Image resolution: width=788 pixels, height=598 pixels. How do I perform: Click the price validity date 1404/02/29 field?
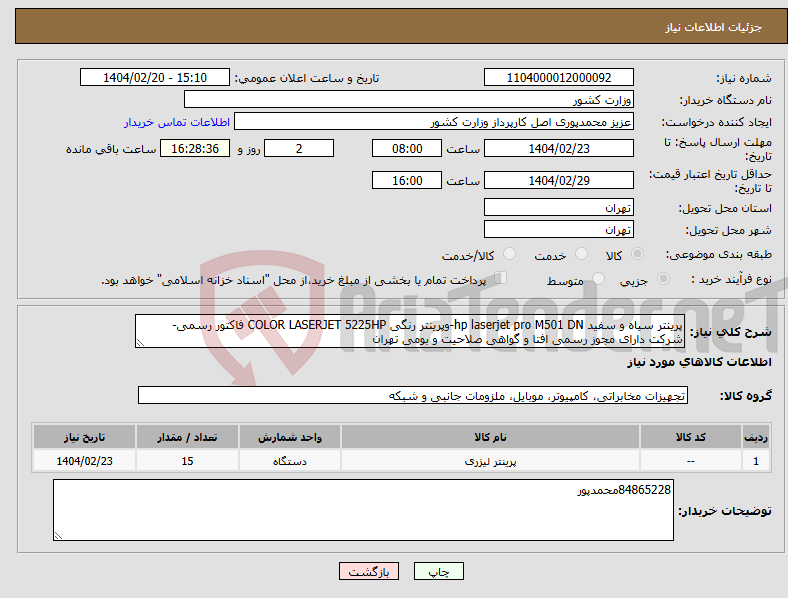pos(558,180)
